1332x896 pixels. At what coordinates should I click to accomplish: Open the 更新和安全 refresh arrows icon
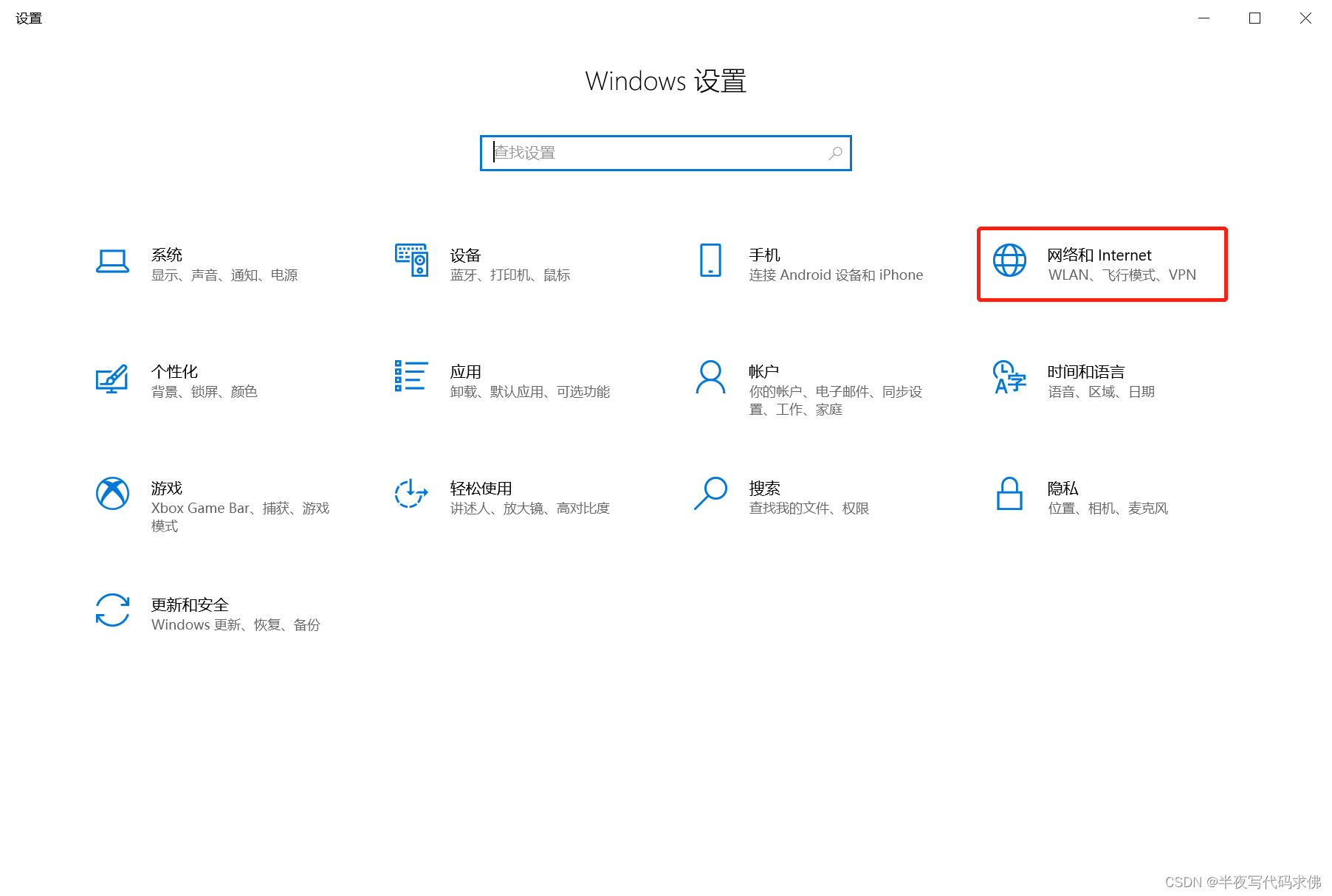pos(112,610)
